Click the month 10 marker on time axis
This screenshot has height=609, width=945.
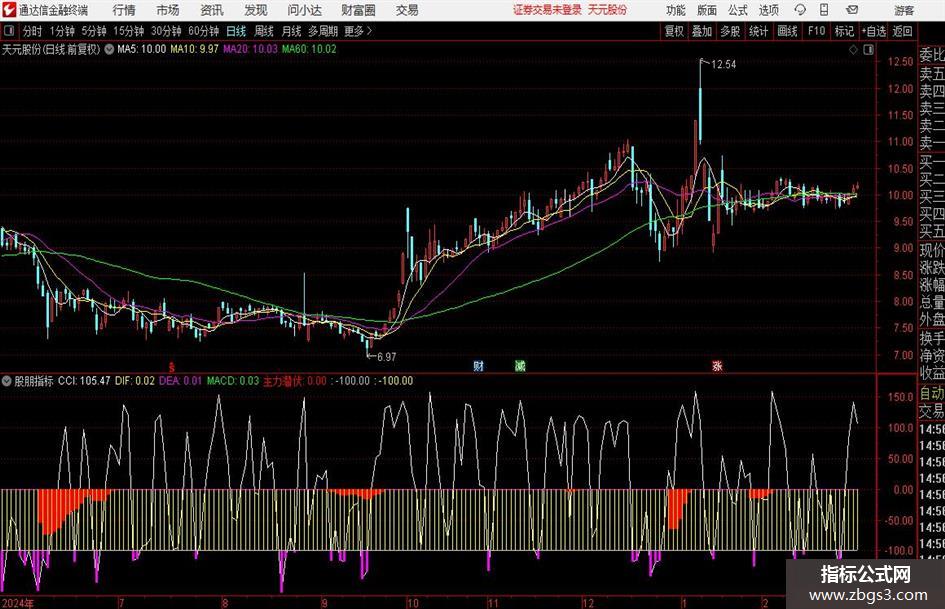(413, 603)
